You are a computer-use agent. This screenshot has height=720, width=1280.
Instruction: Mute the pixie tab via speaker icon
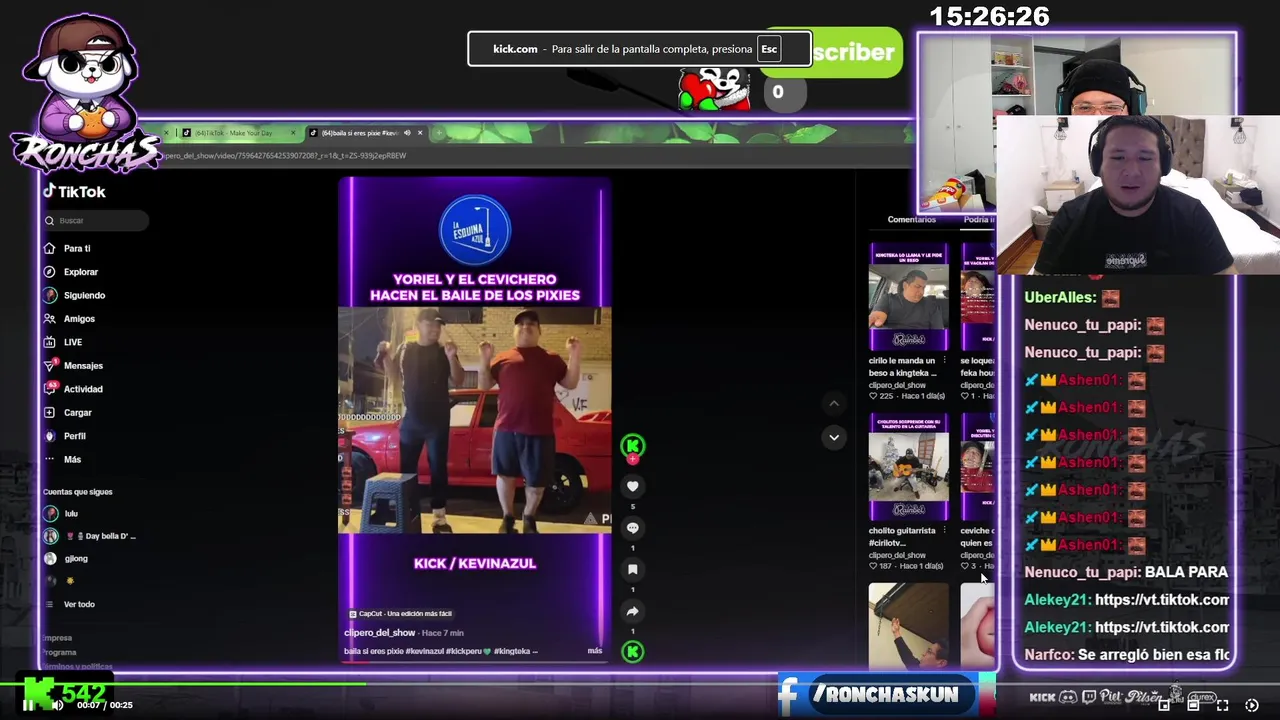[x=407, y=133]
